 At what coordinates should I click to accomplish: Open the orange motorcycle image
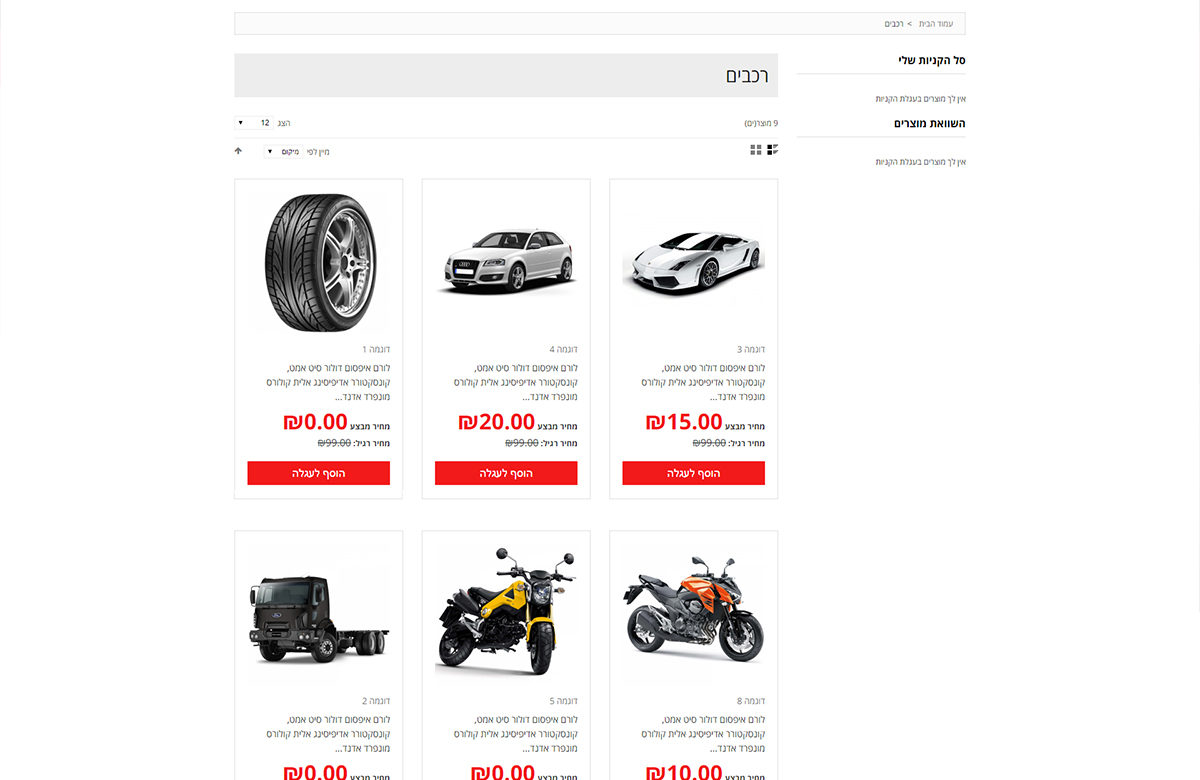(694, 613)
